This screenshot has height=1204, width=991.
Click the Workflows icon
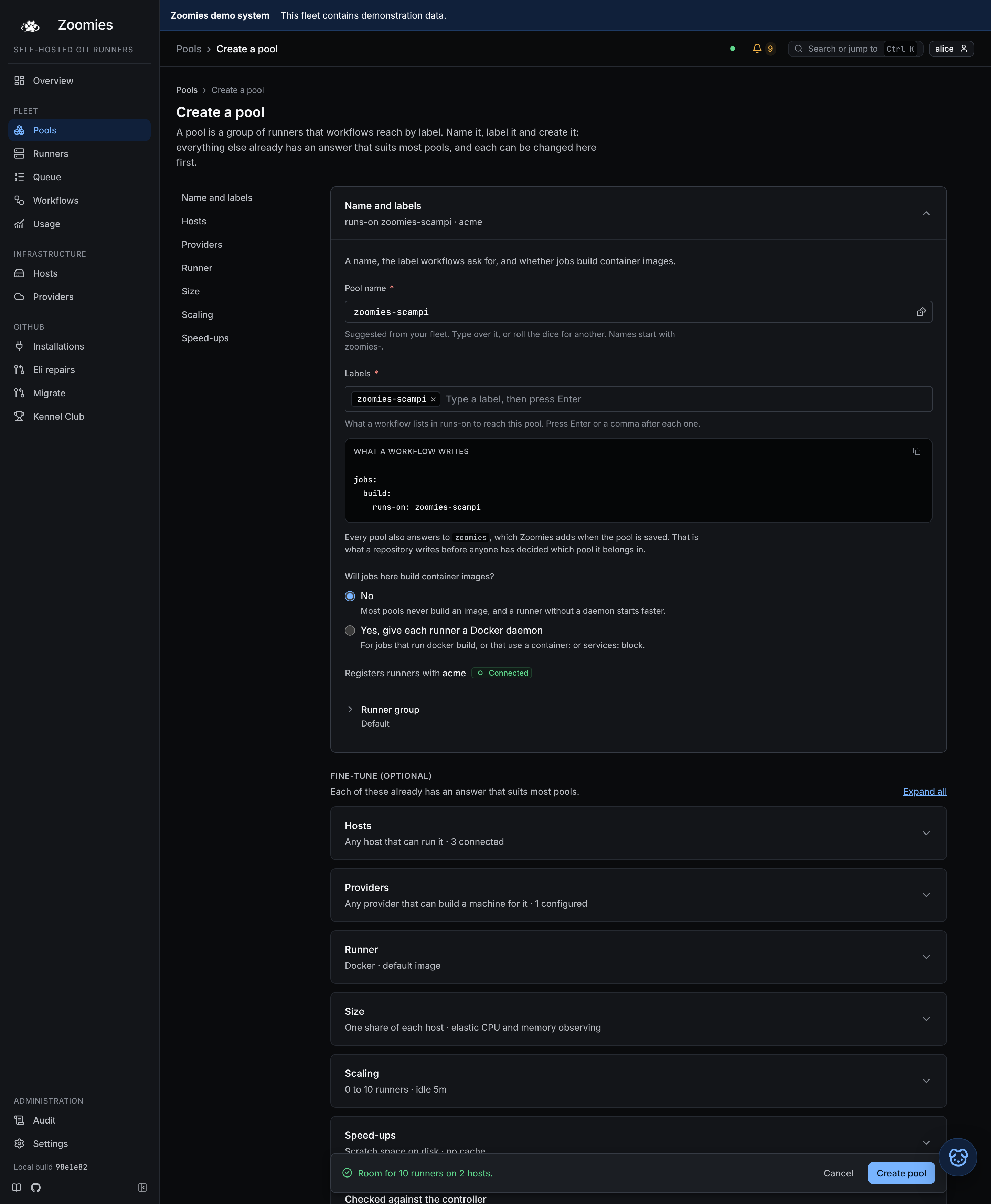point(19,200)
